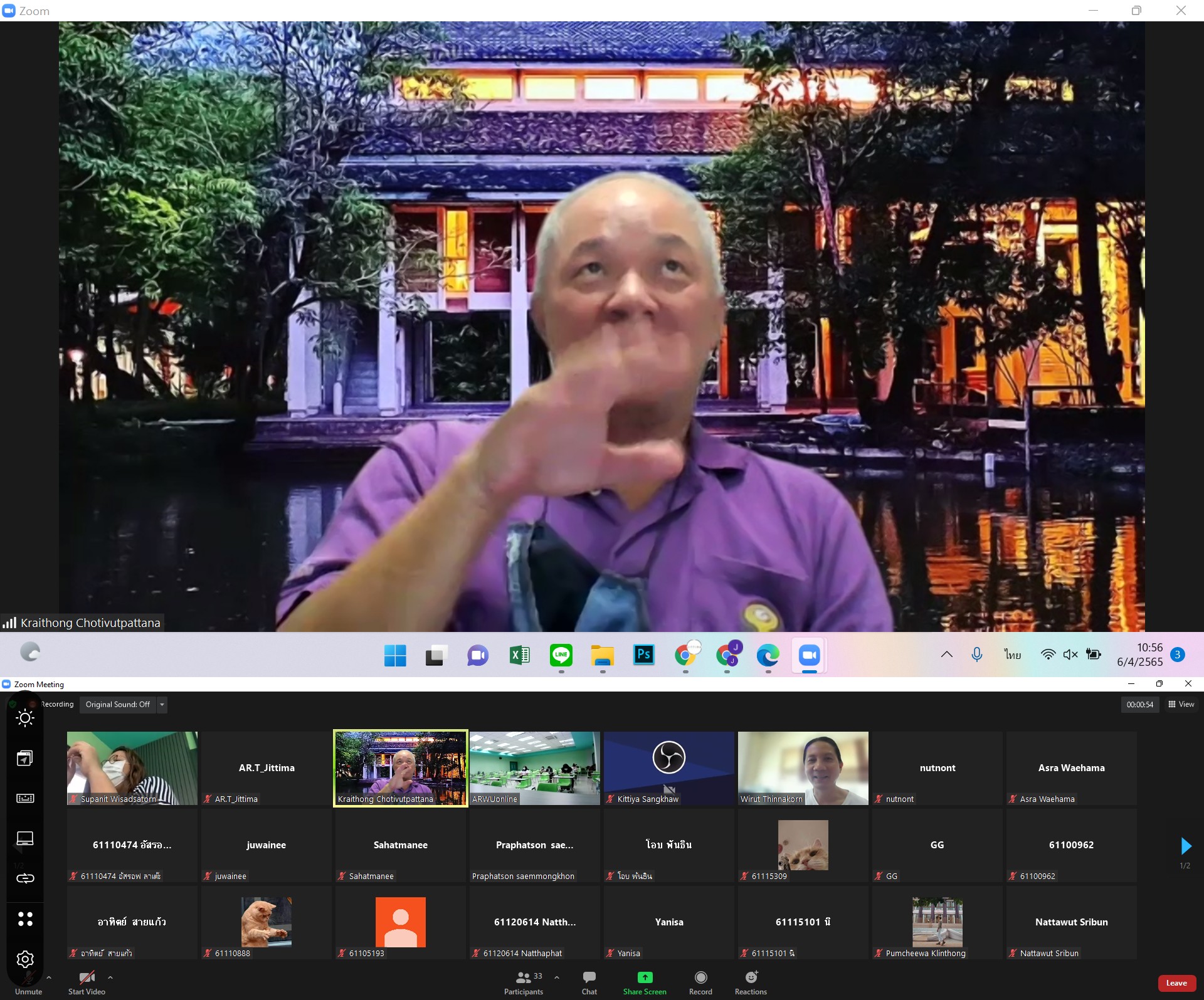
Task: Expand video options caret beside Start Video
Action: [110, 977]
